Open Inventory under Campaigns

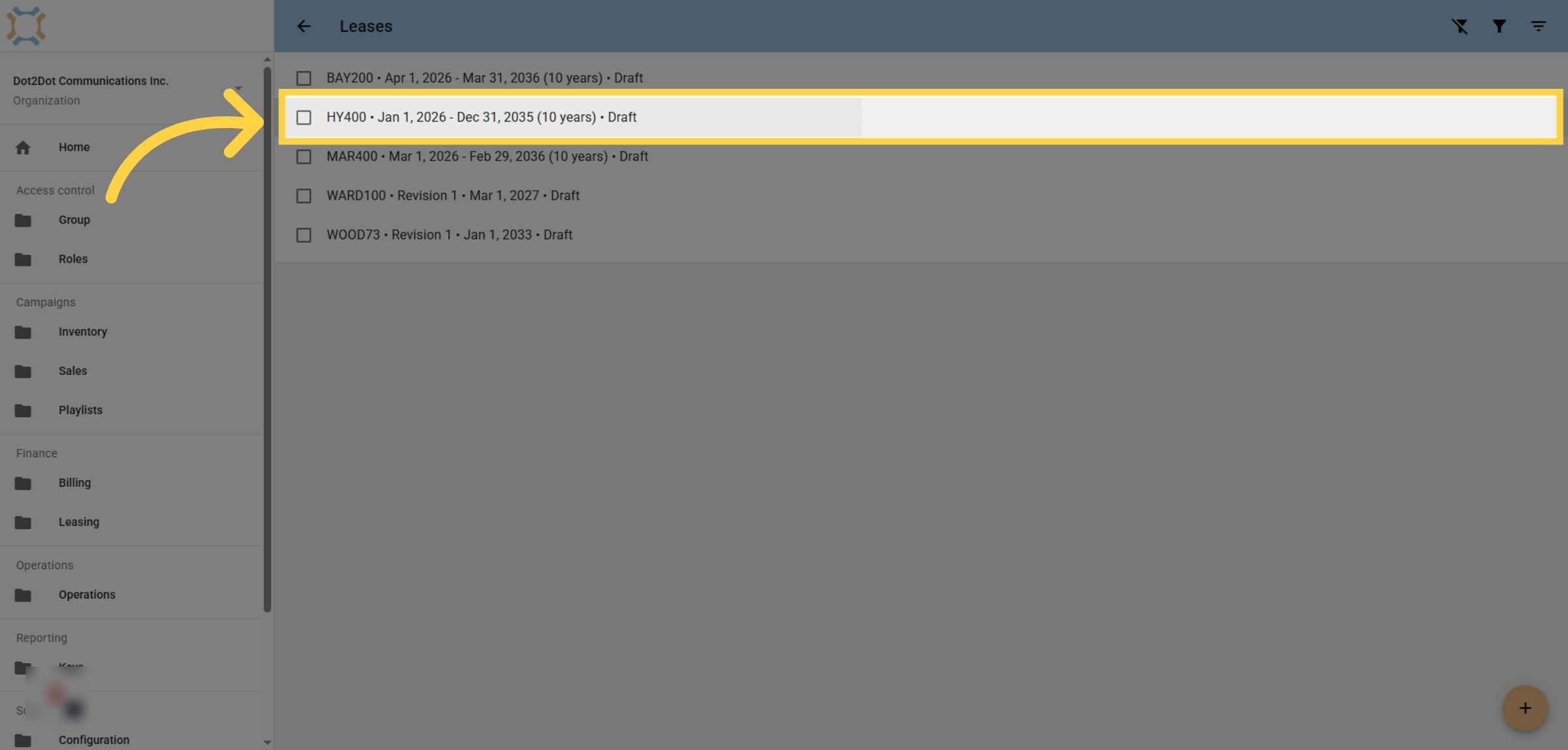tap(131, 332)
